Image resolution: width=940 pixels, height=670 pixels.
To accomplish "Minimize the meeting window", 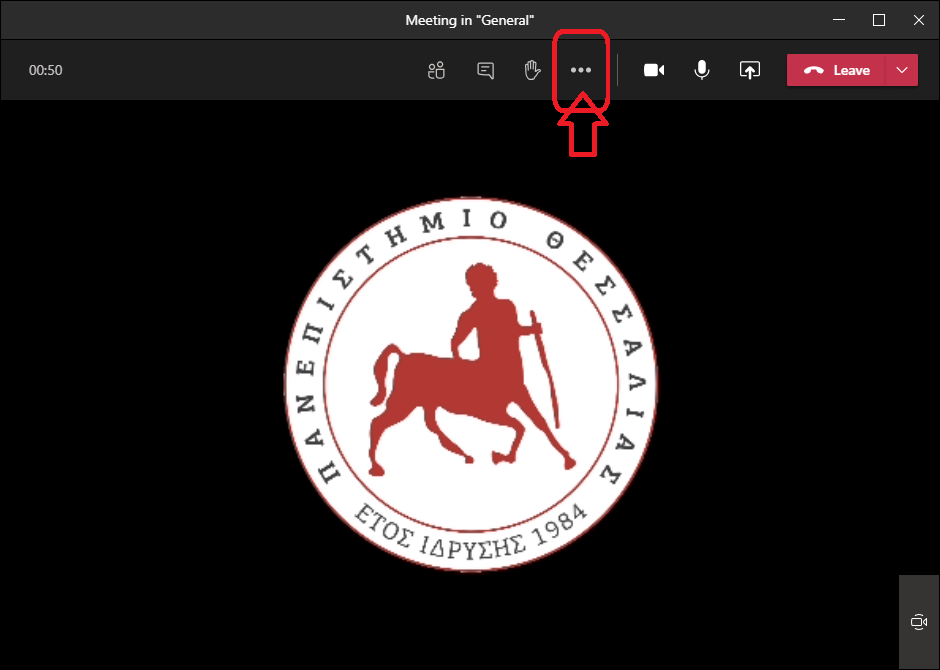I will pos(837,20).
